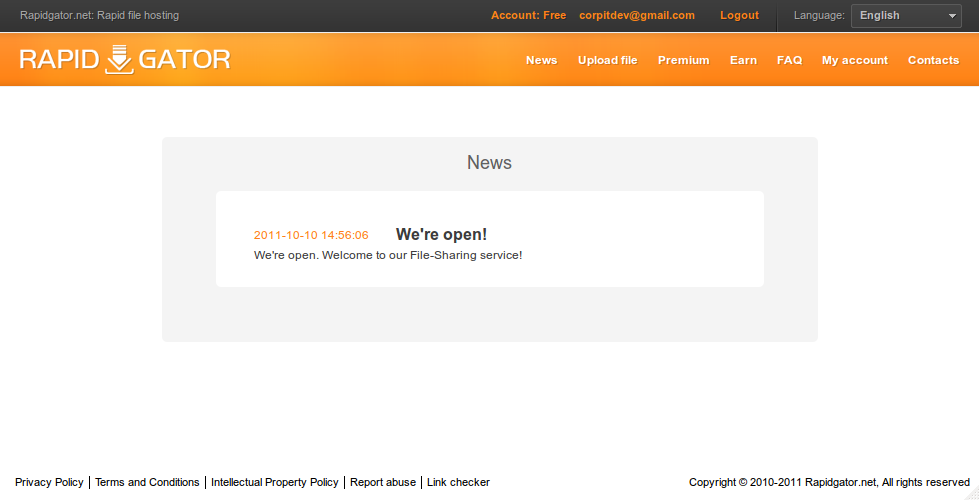Open the Contacts page

[933, 61]
